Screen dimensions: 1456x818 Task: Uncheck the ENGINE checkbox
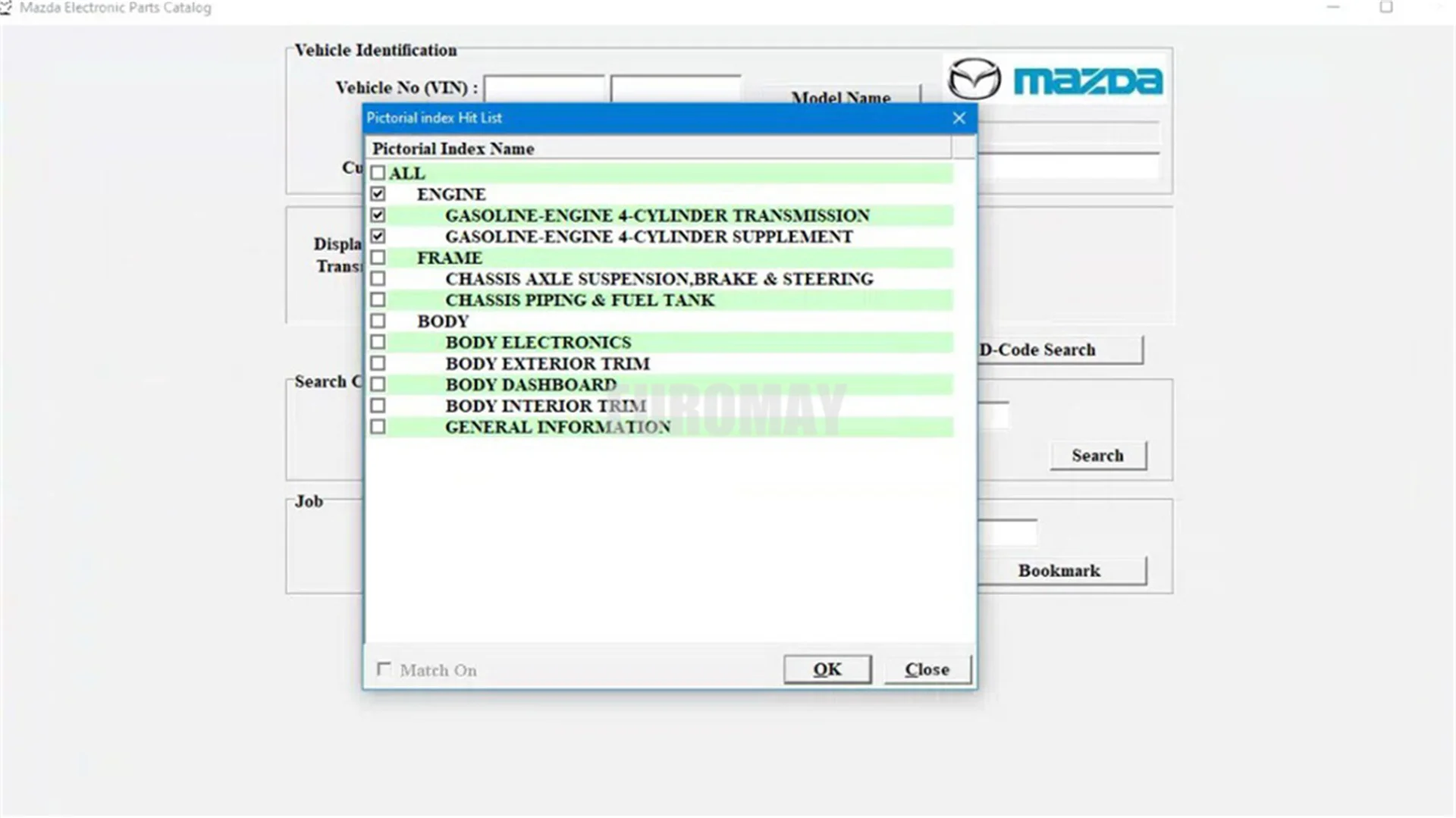[378, 194]
